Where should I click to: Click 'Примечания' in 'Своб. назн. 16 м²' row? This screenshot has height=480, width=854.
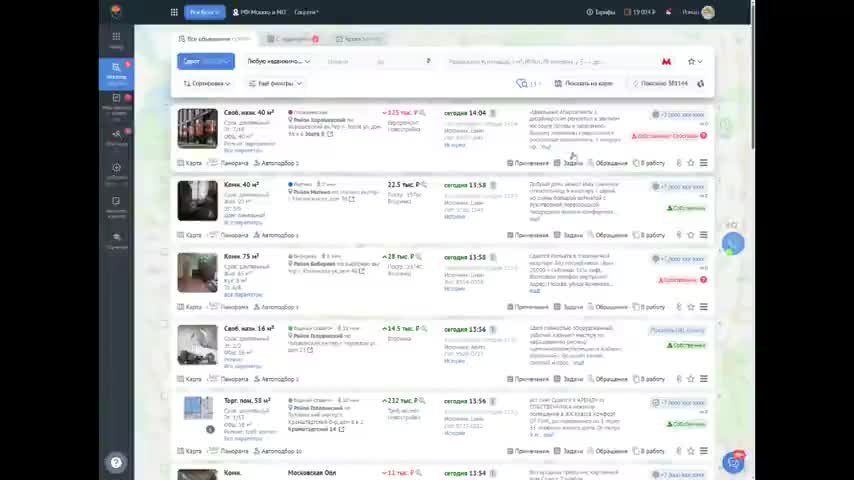tap(528, 379)
